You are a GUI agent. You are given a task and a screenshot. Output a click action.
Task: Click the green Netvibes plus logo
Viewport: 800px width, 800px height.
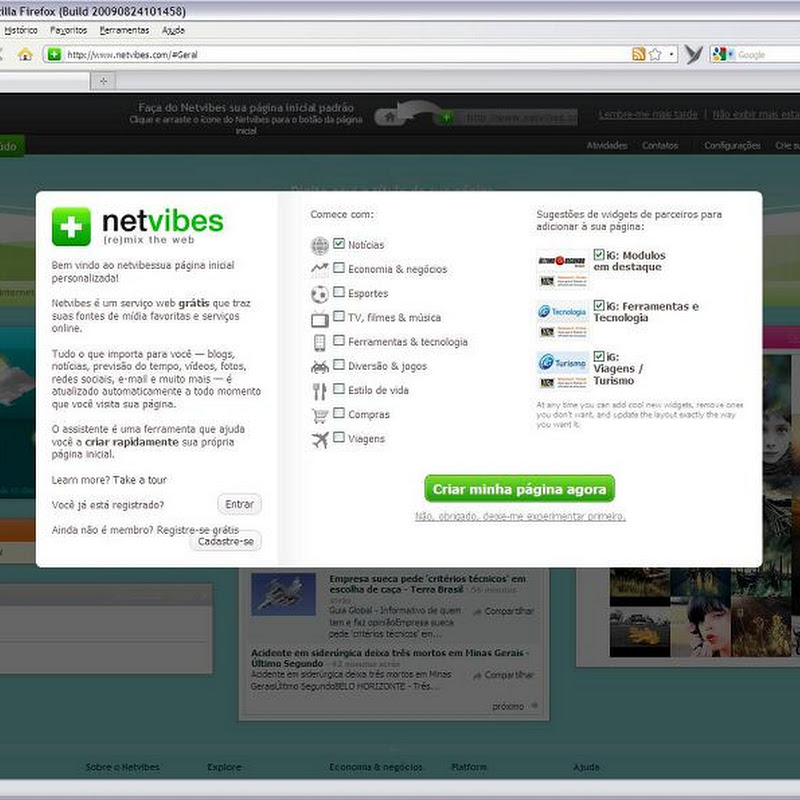pos(71,227)
